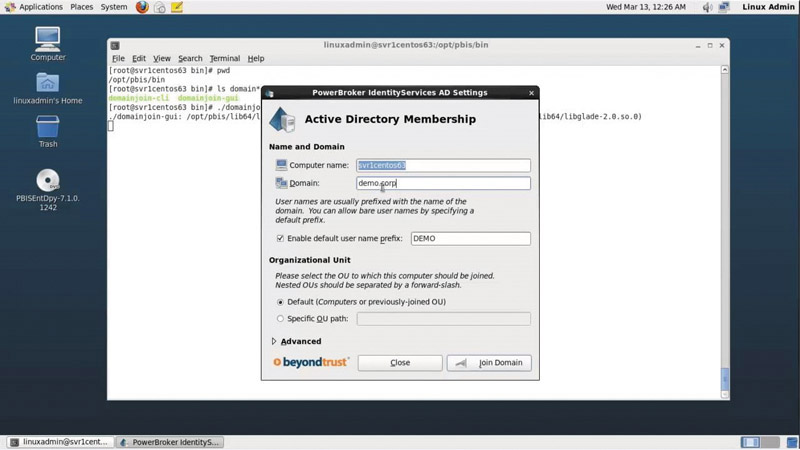Click the terminal window title bar icon

click(115, 45)
